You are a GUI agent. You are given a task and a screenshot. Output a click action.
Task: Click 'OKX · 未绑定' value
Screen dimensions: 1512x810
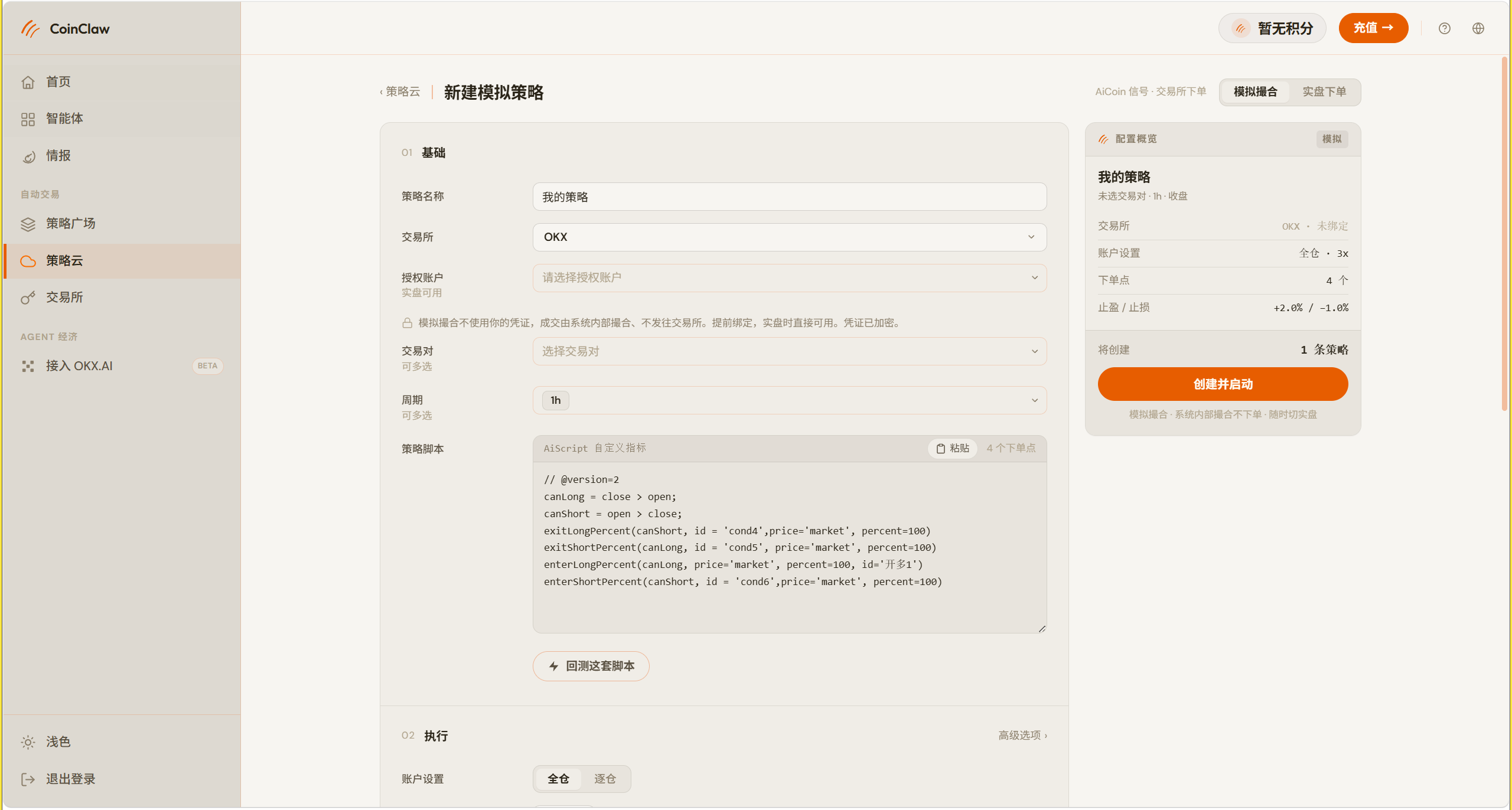pyautogui.click(x=1314, y=226)
